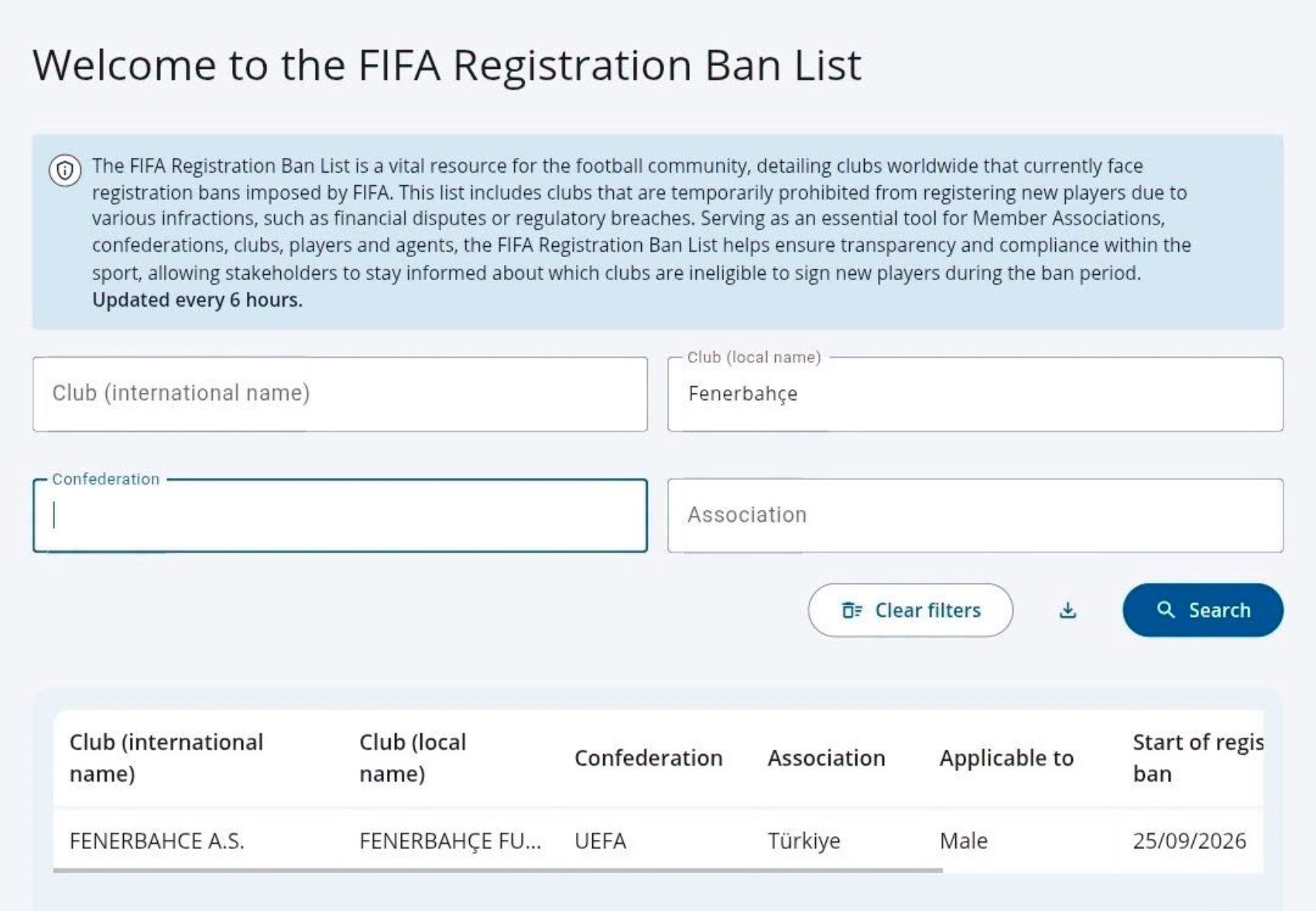Open the Association combo box
Image resolution: width=1316 pixels, height=911 pixels.
click(x=975, y=515)
